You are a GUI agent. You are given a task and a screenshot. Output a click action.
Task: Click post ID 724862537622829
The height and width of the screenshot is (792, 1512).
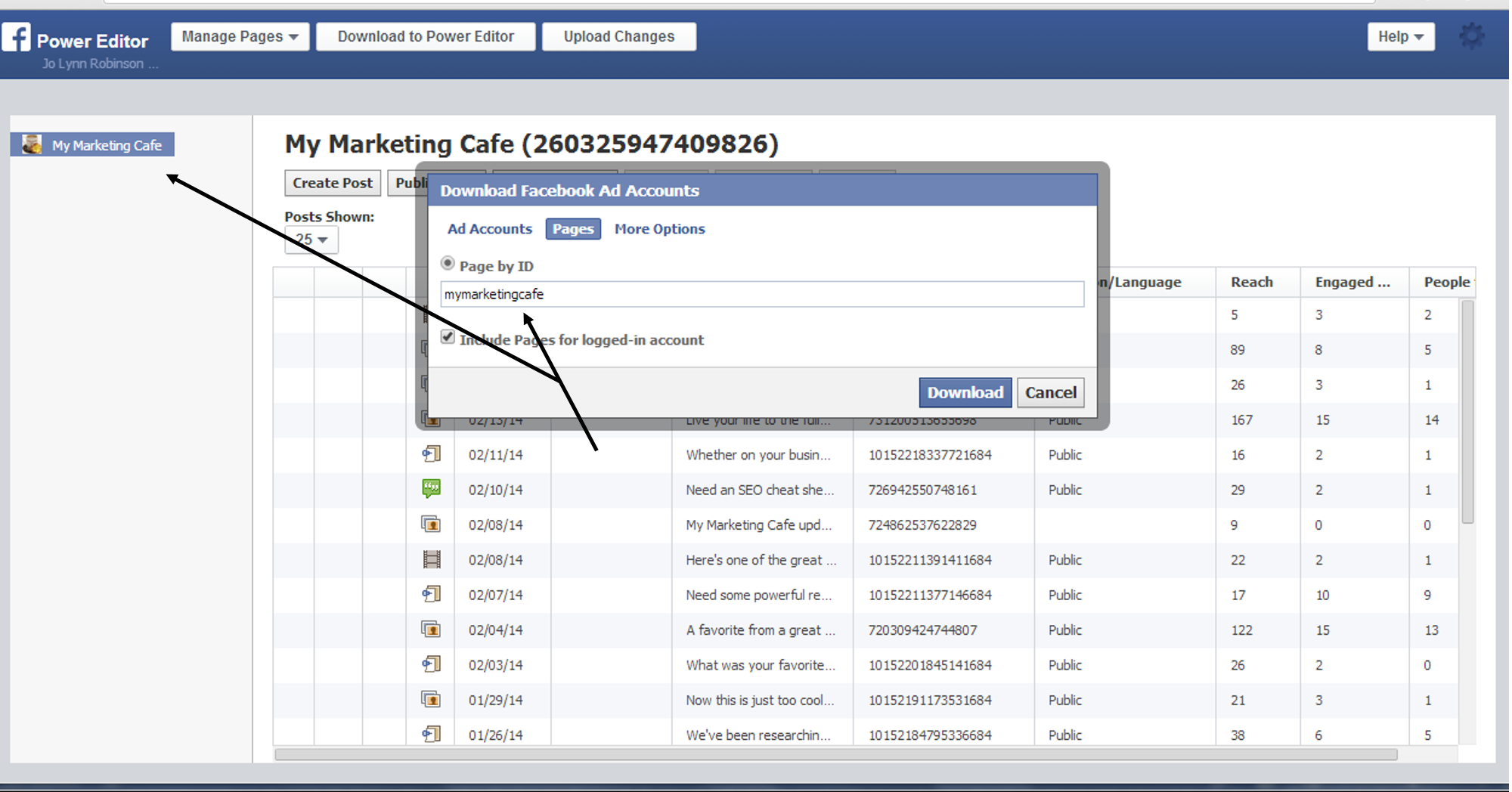coord(922,524)
